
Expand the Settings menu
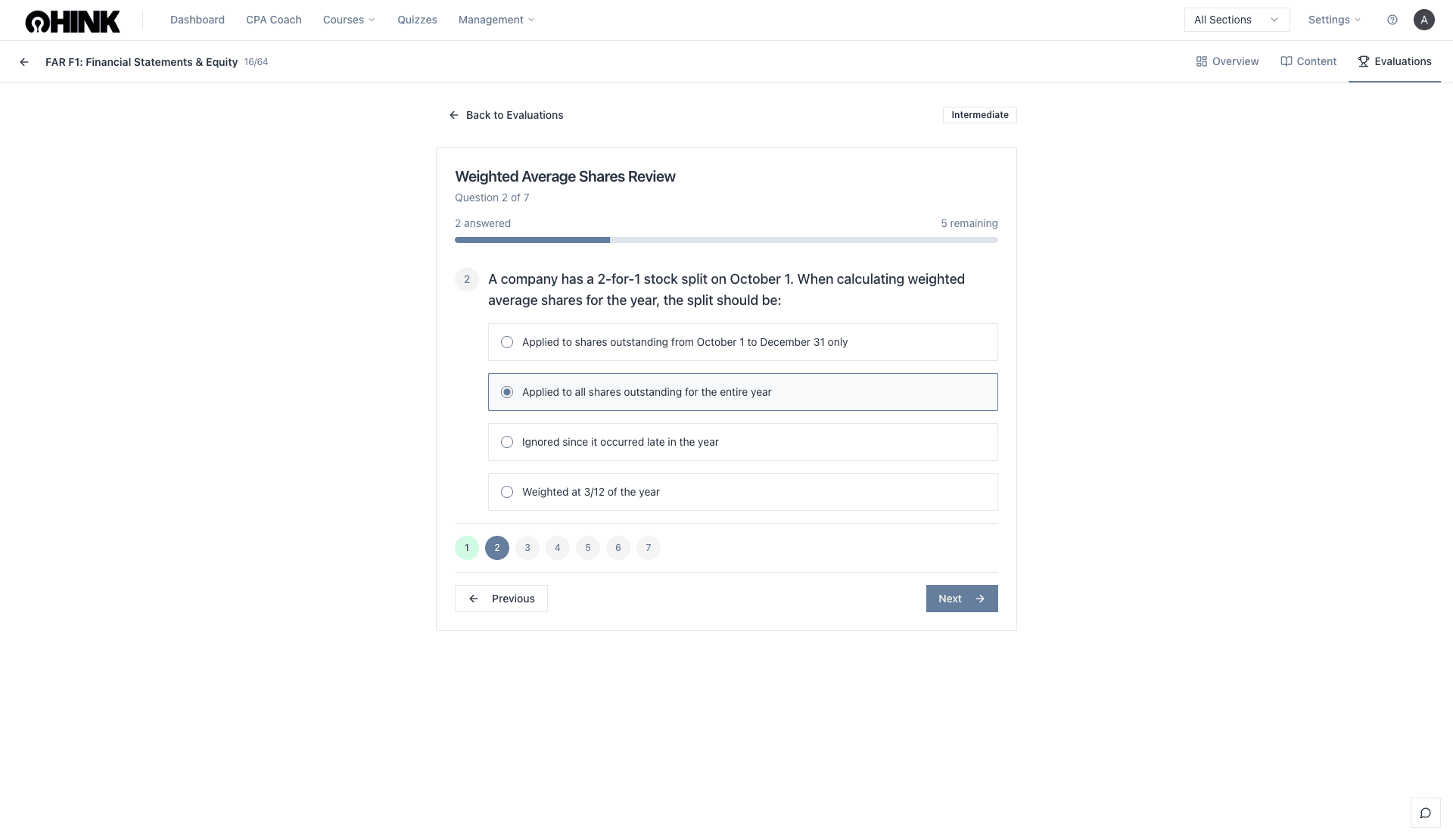point(1333,20)
